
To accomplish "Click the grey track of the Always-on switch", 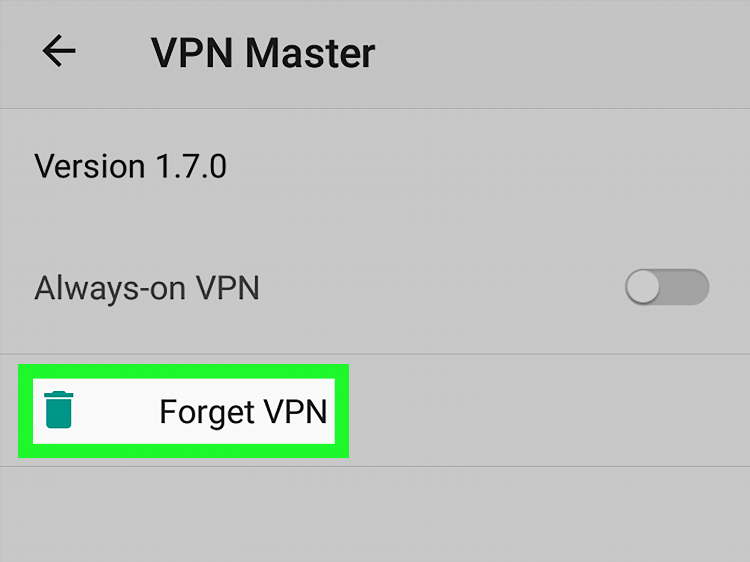I will [x=685, y=287].
